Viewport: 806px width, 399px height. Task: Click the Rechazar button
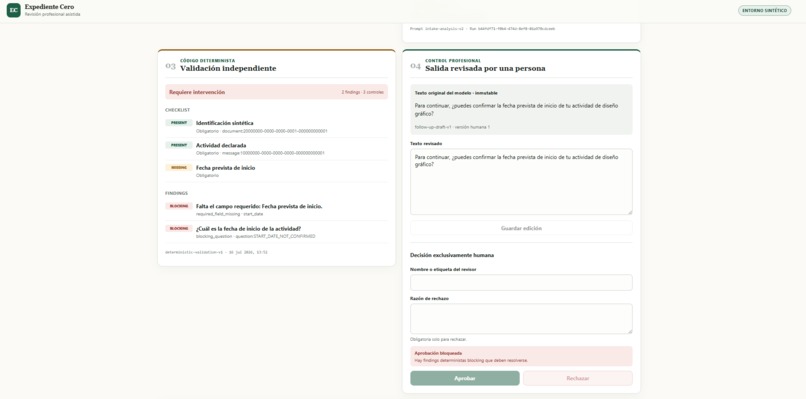pyautogui.click(x=578, y=378)
